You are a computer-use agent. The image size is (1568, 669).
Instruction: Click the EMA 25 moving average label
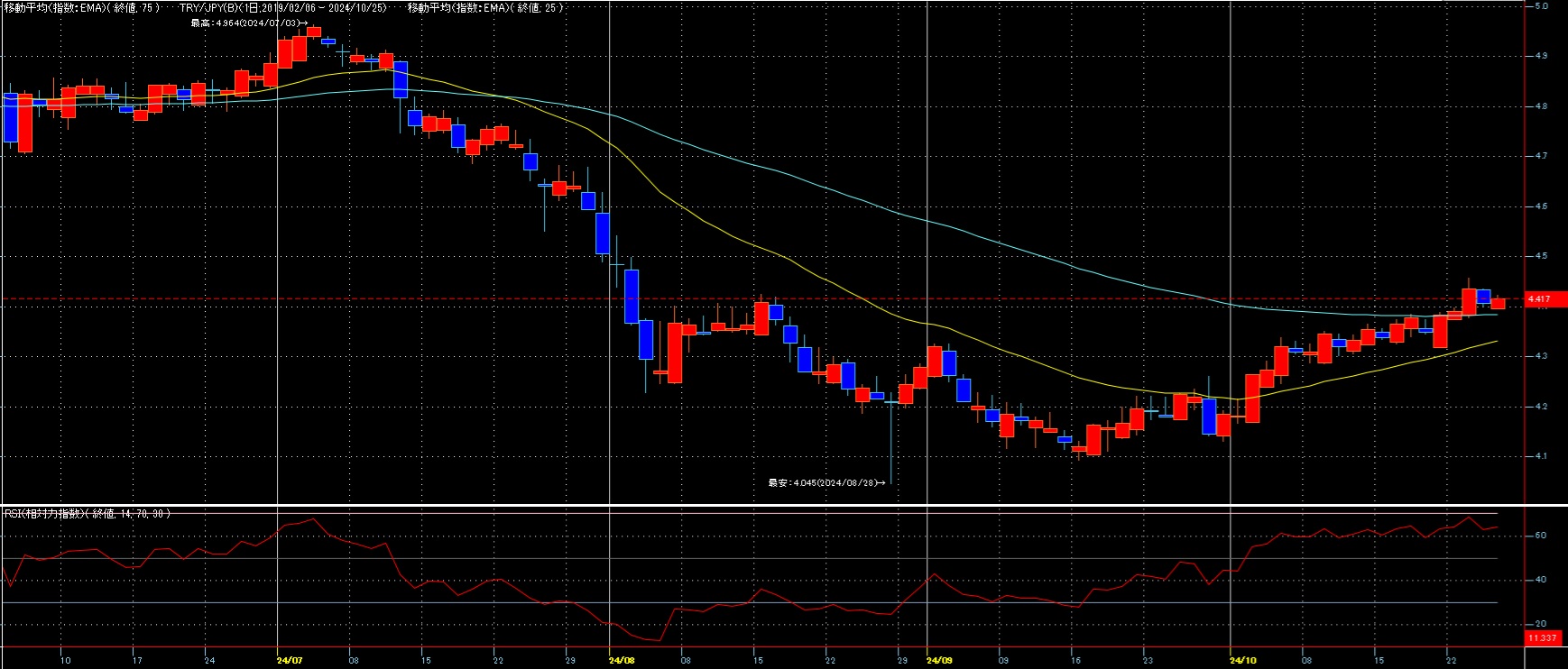(486, 7)
